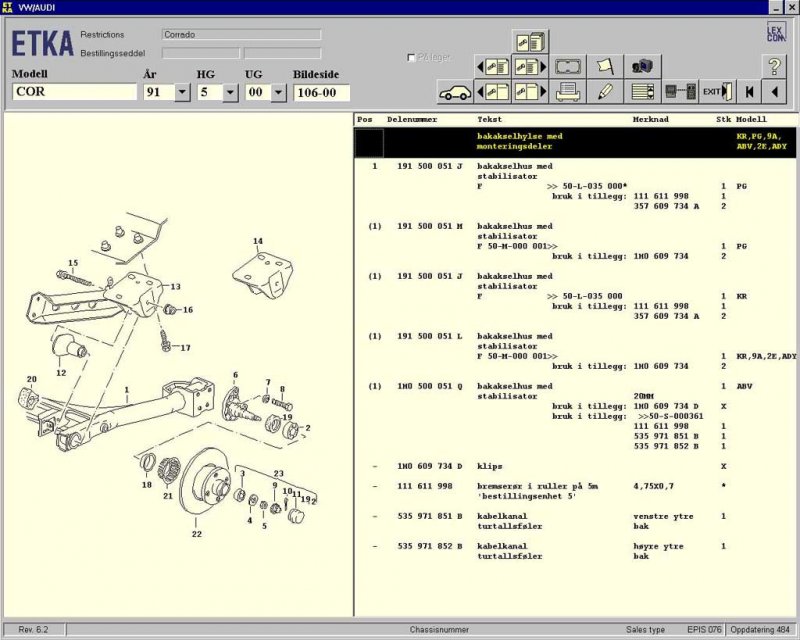Screen dimensions: 800x640
Task: Toggle the 'På lager' checkbox
Action: [411, 58]
